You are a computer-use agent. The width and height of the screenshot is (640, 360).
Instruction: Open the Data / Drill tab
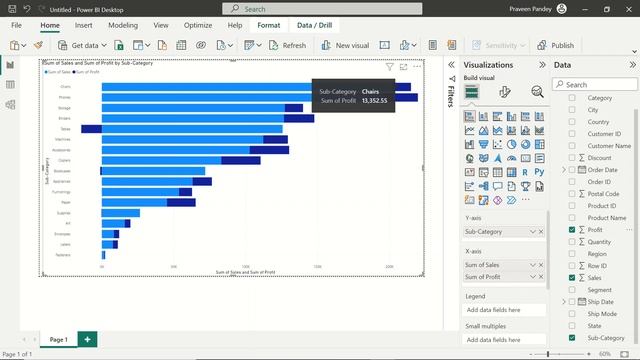314,25
